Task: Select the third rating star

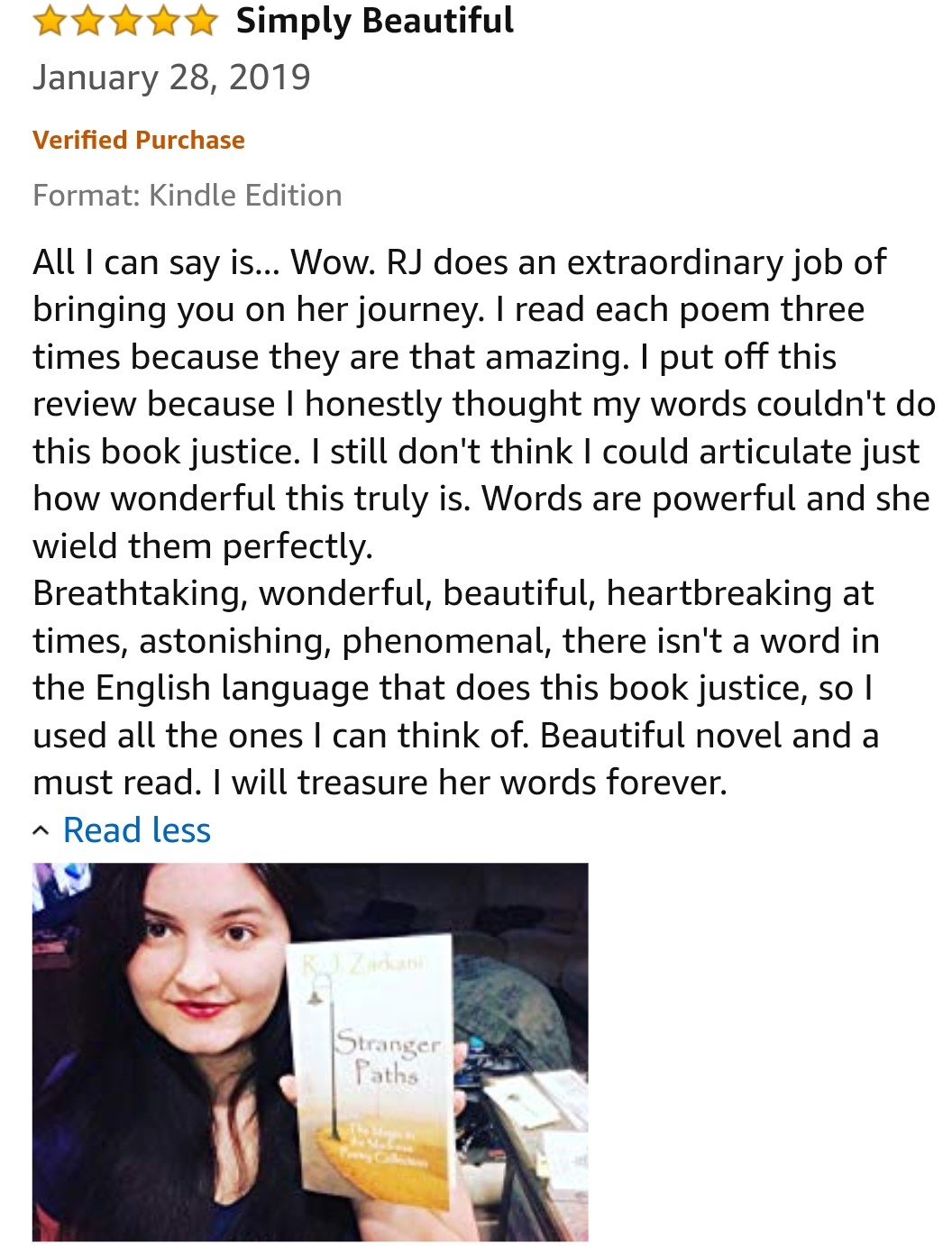Action: (125, 21)
